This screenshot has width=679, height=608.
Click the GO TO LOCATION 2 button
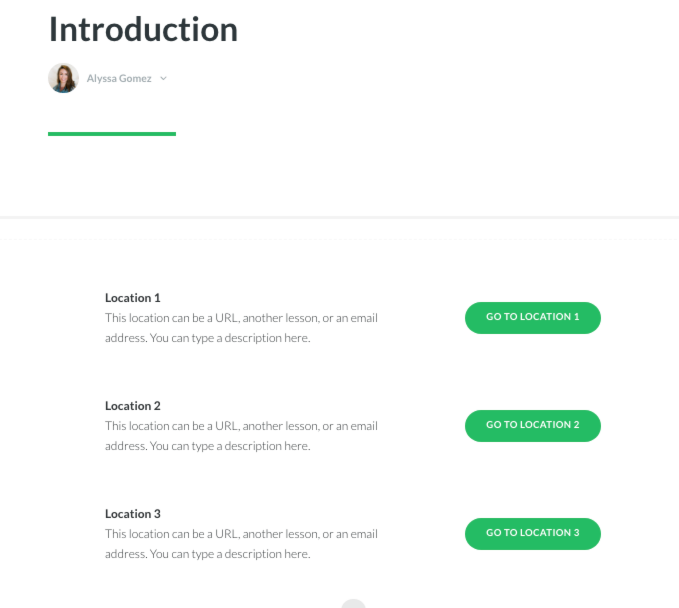point(533,426)
